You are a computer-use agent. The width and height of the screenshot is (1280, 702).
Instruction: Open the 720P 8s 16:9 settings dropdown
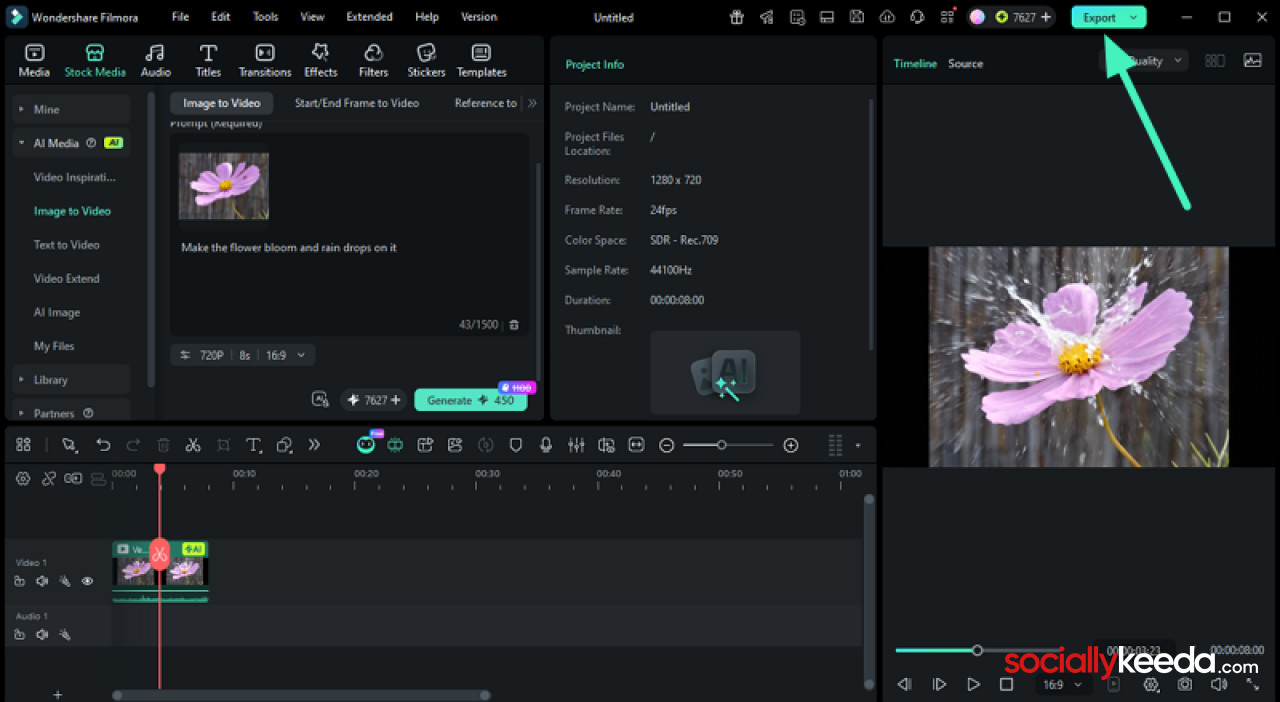pos(243,355)
